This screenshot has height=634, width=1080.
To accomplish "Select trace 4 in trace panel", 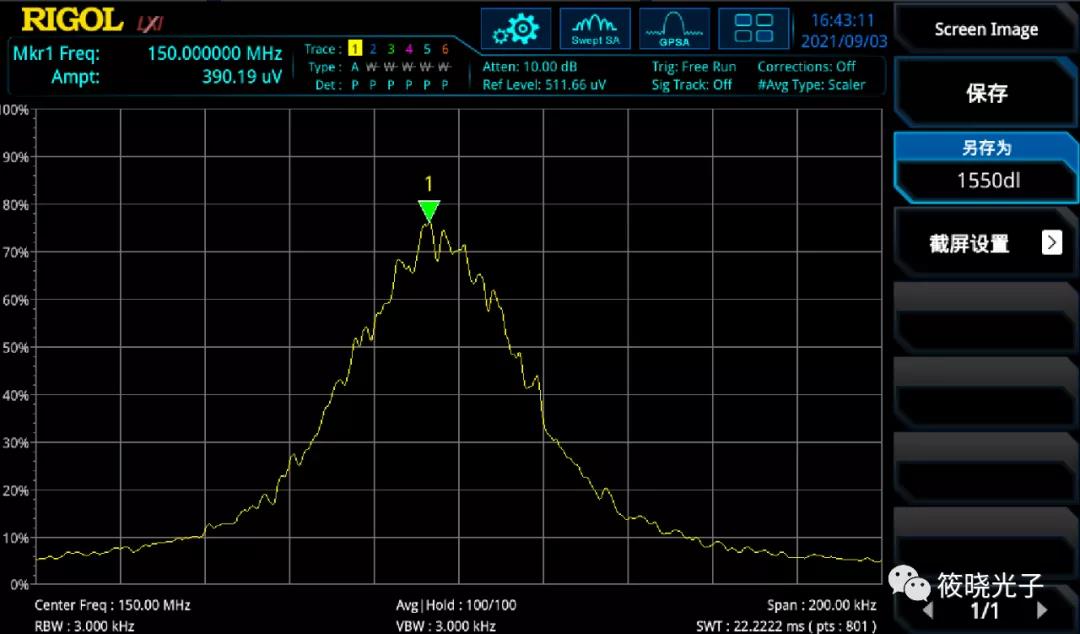I will (x=409, y=49).
